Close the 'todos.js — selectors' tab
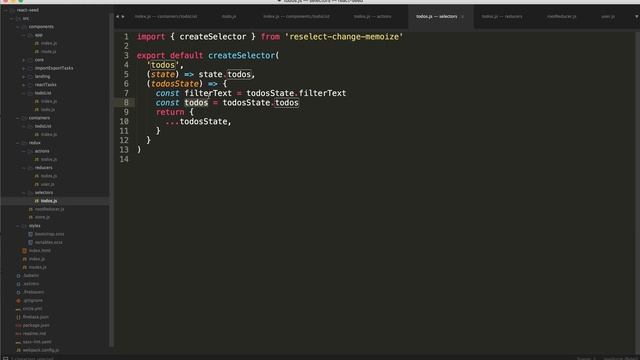The image size is (640, 360). [462, 17]
